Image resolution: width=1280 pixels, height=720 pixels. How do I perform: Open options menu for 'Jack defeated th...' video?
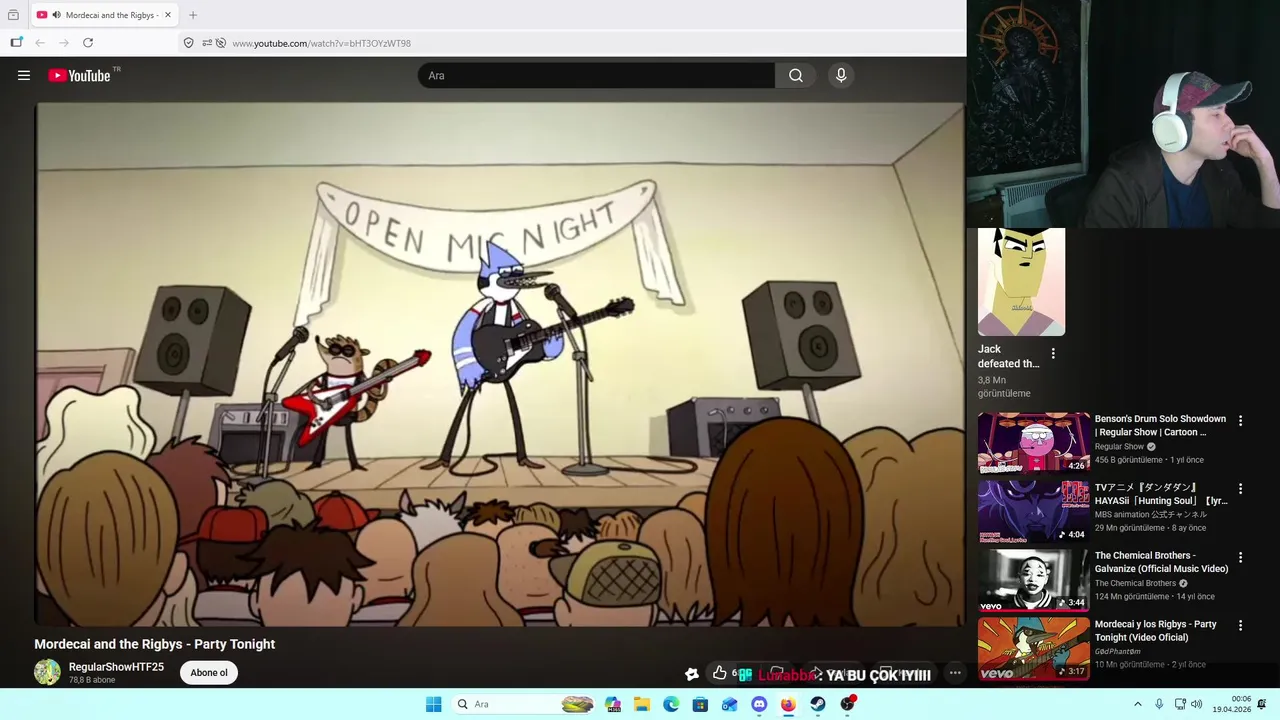(x=1052, y=353)
